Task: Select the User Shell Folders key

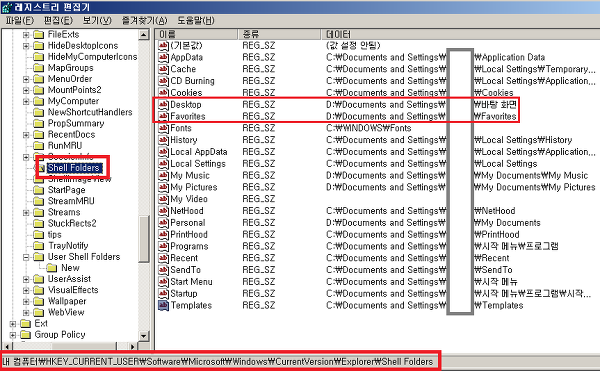Action: pos(84,257)
